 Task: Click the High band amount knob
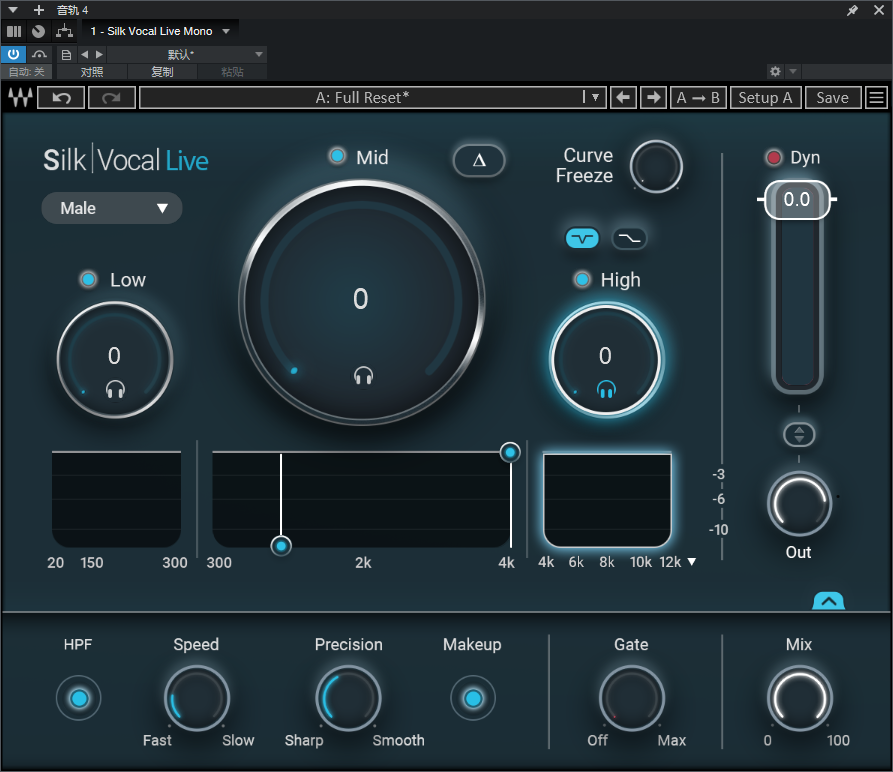[606, 360]
